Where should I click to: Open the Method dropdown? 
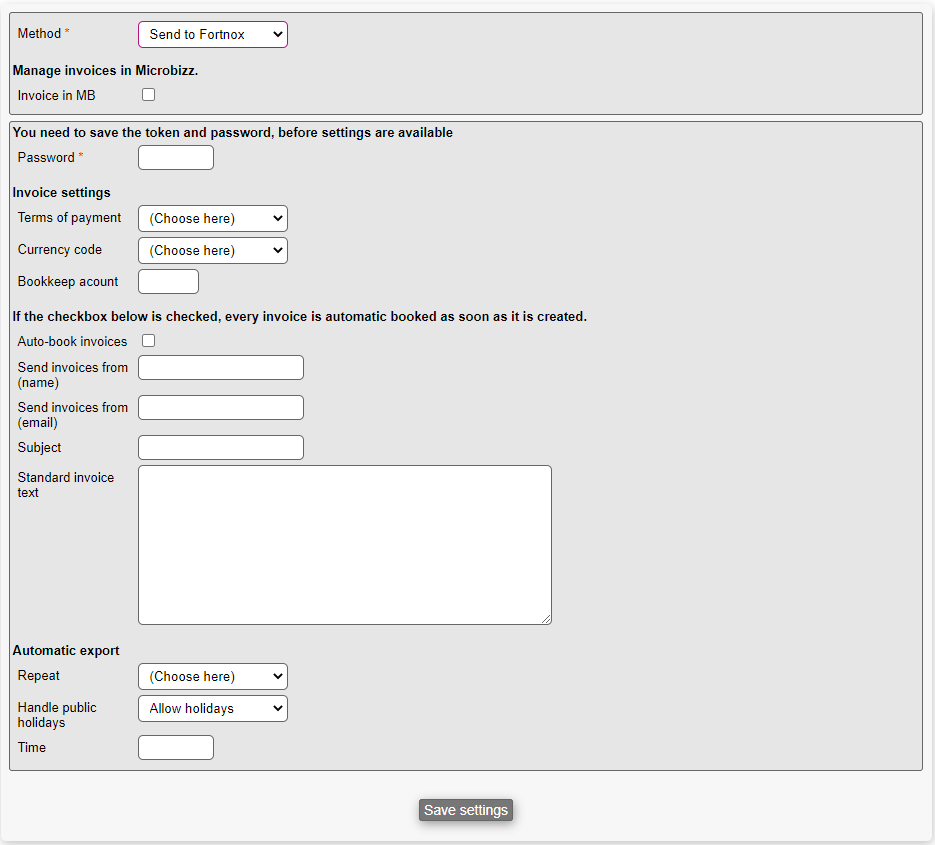[212, 35]
